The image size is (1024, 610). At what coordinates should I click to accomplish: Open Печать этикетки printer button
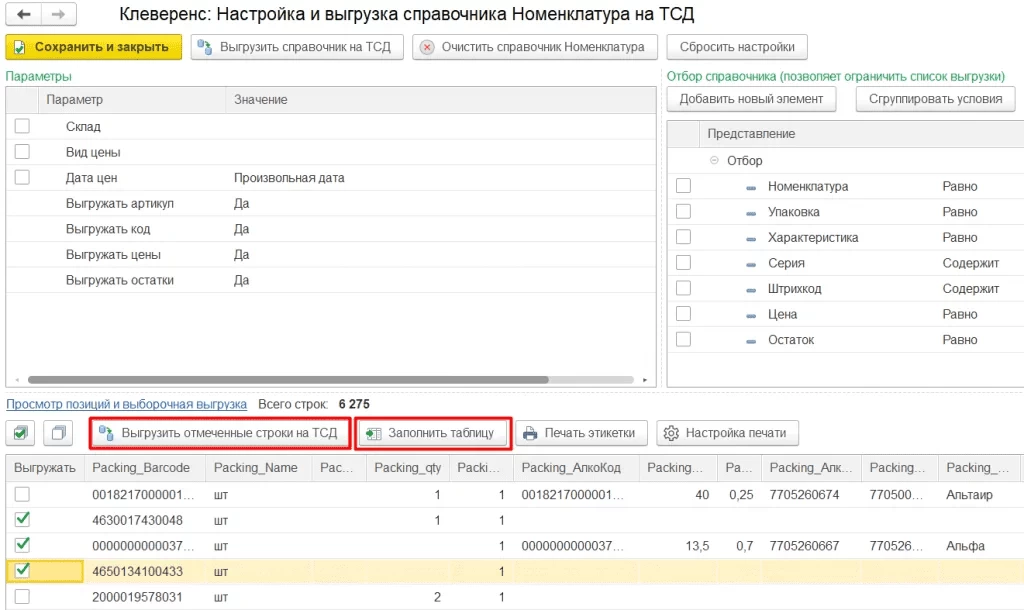click(x=581, y=433)
